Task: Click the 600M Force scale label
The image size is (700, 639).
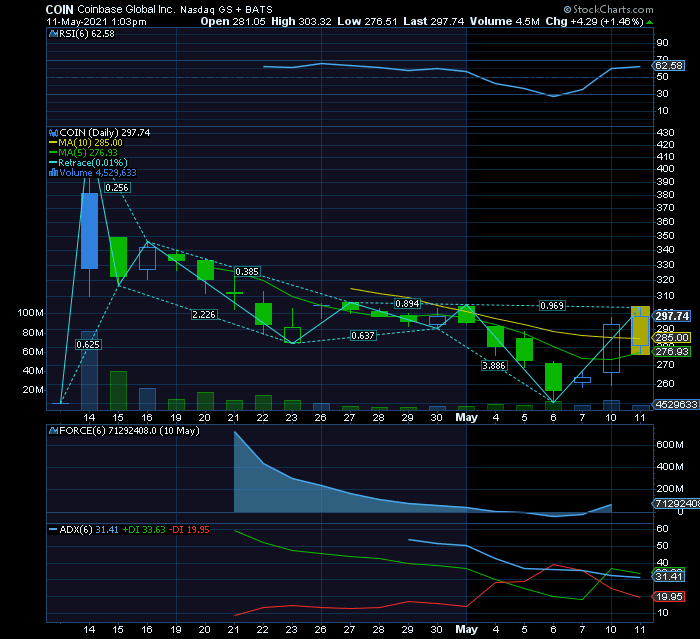Action: pyautogui.click(x=670, y=445)
